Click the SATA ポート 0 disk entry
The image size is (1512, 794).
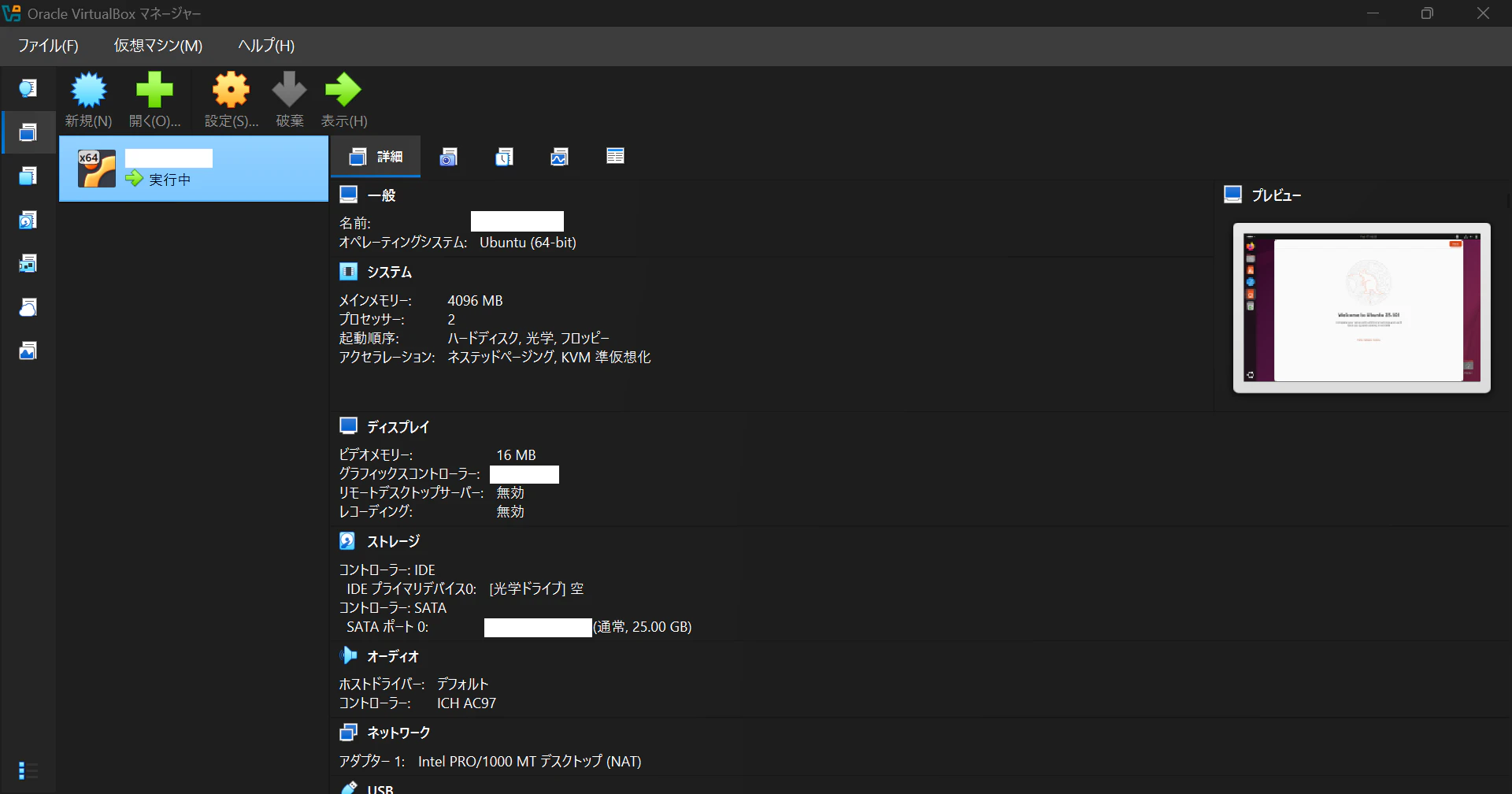[519, 627]
